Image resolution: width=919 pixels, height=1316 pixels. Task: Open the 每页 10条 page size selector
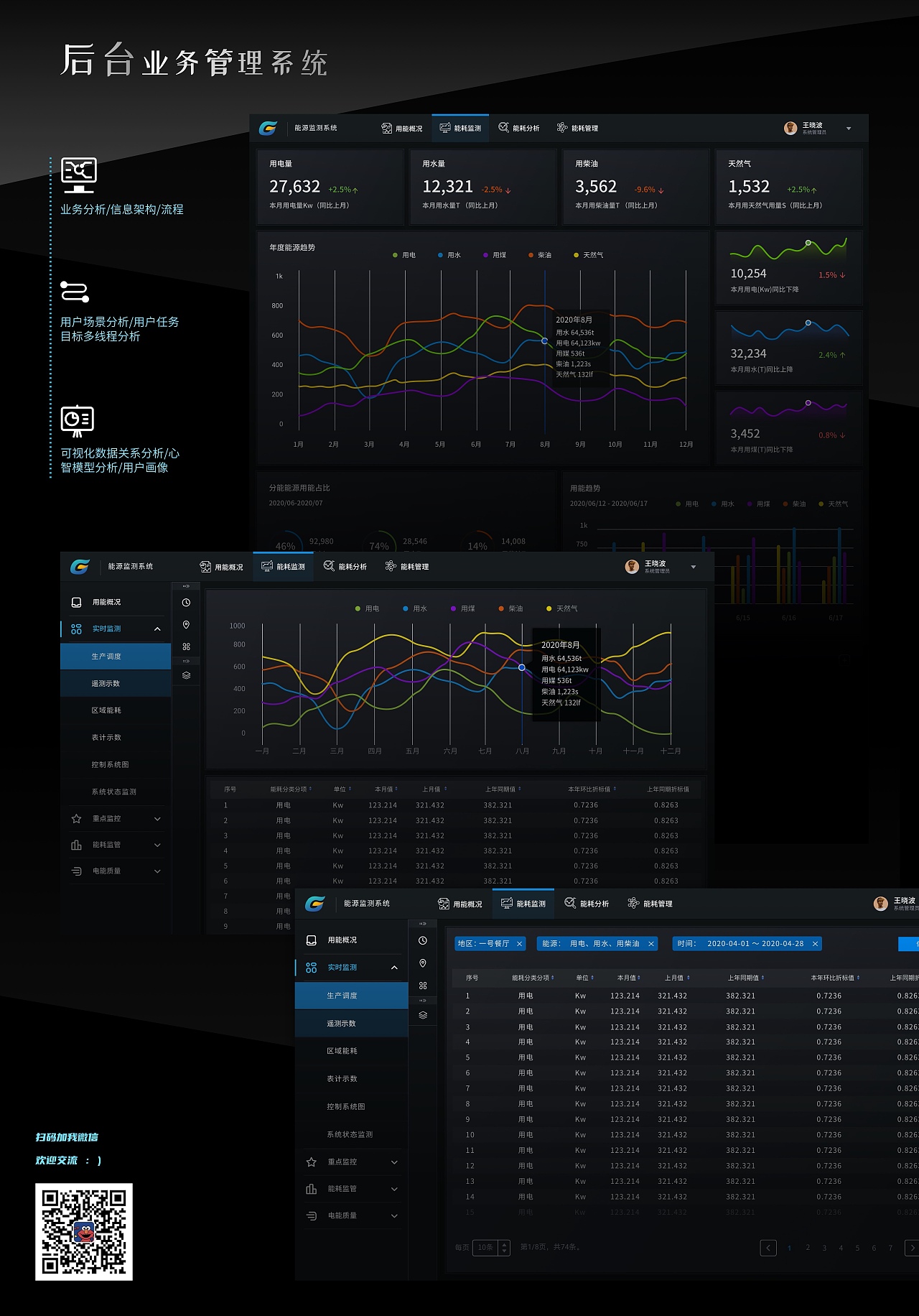click(x=491, y=1247)
